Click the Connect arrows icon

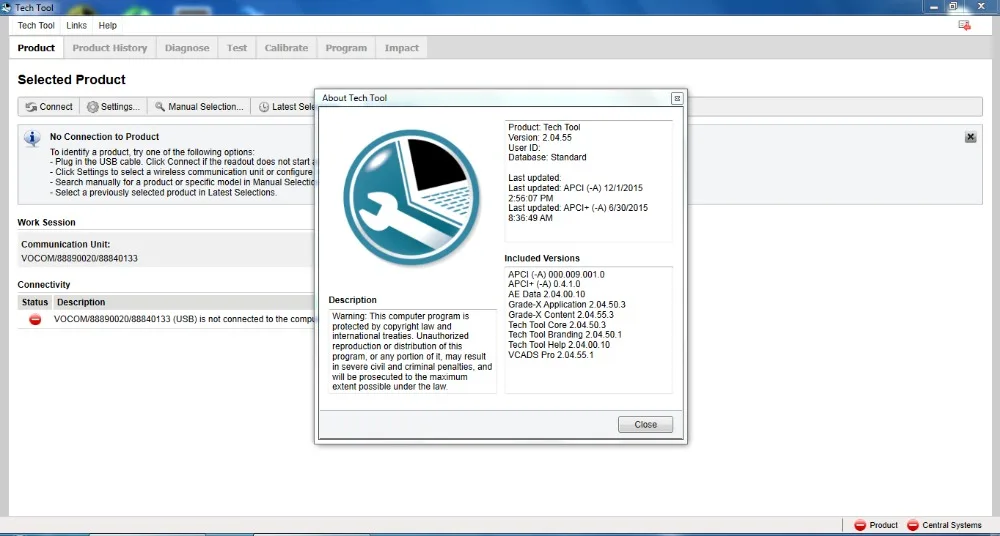31,107
